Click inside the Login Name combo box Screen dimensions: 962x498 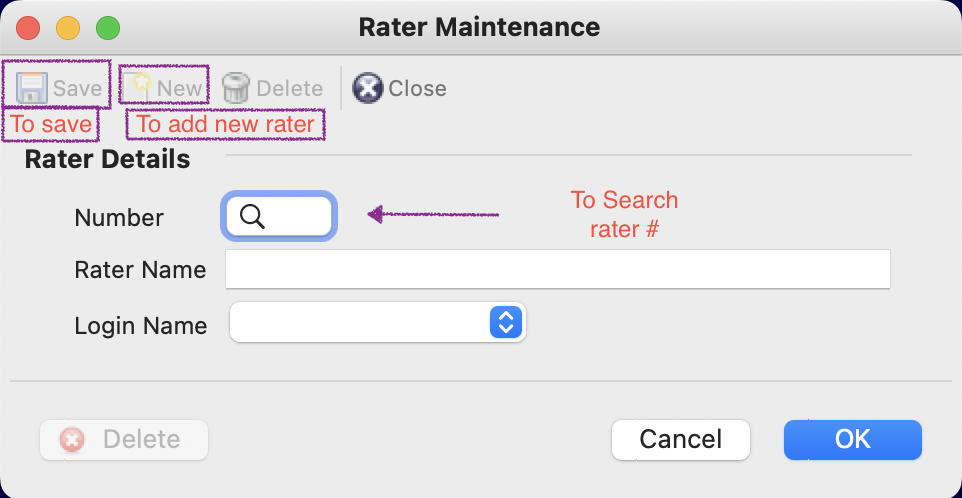pos(377,322)
